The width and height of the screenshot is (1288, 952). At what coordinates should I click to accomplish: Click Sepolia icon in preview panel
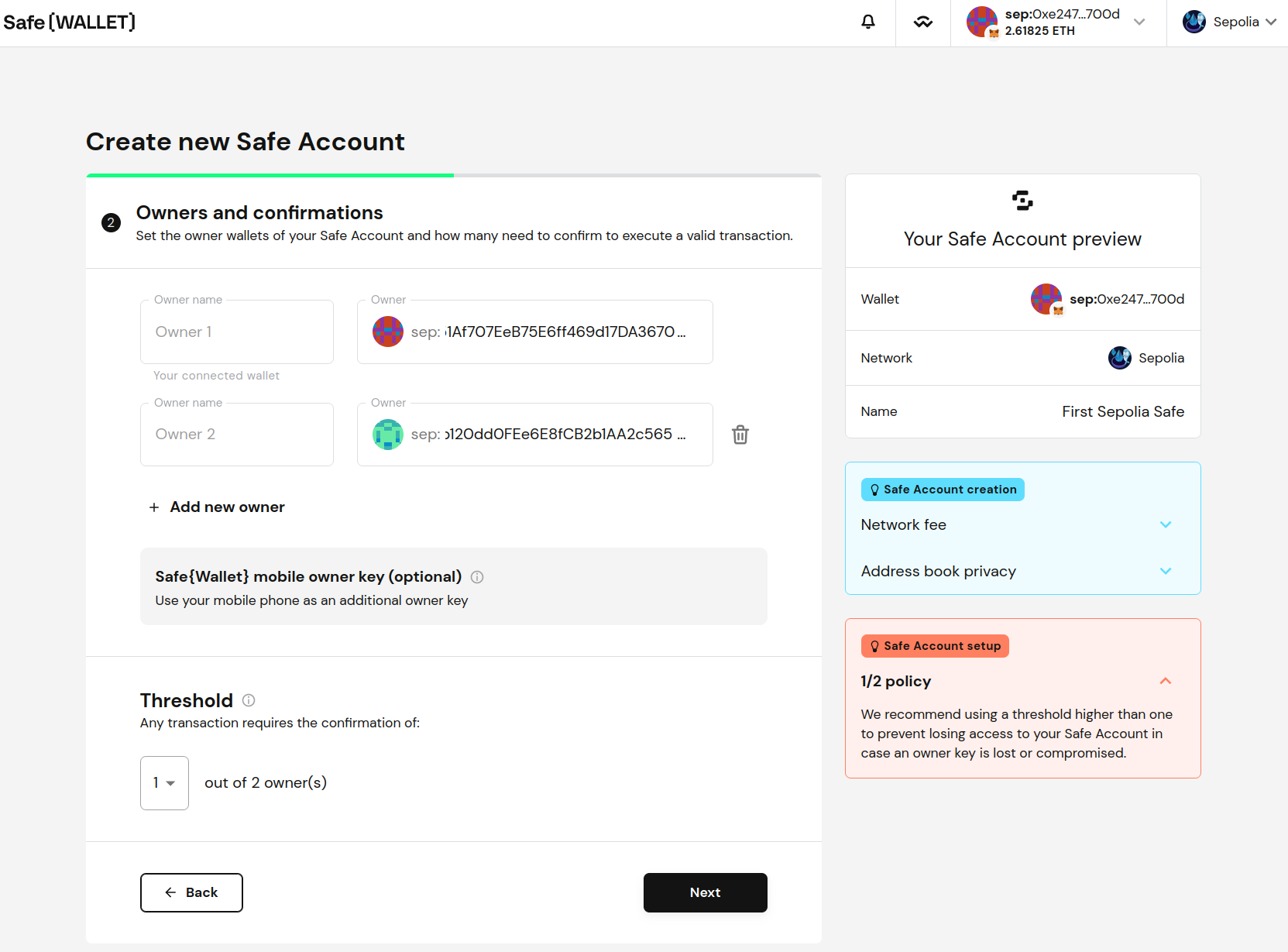tap(1120, 358)
